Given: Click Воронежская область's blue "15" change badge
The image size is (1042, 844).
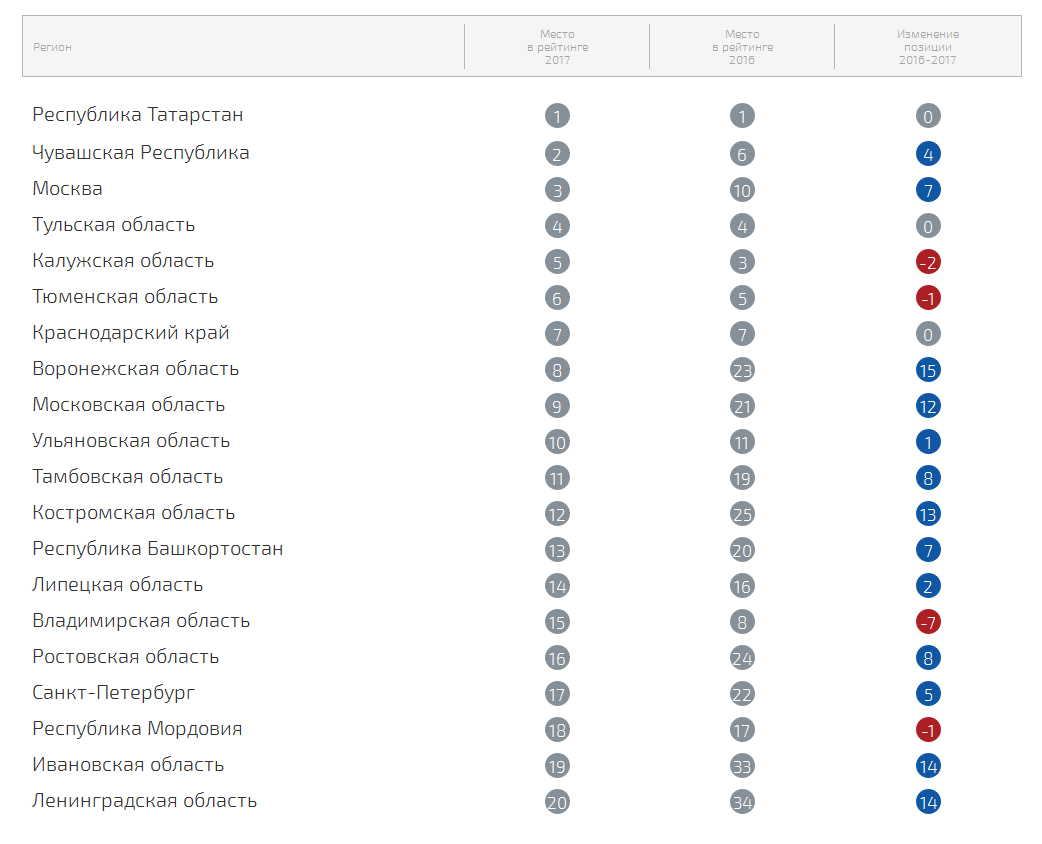Looking at the screenshot, I should click(928, 370).
